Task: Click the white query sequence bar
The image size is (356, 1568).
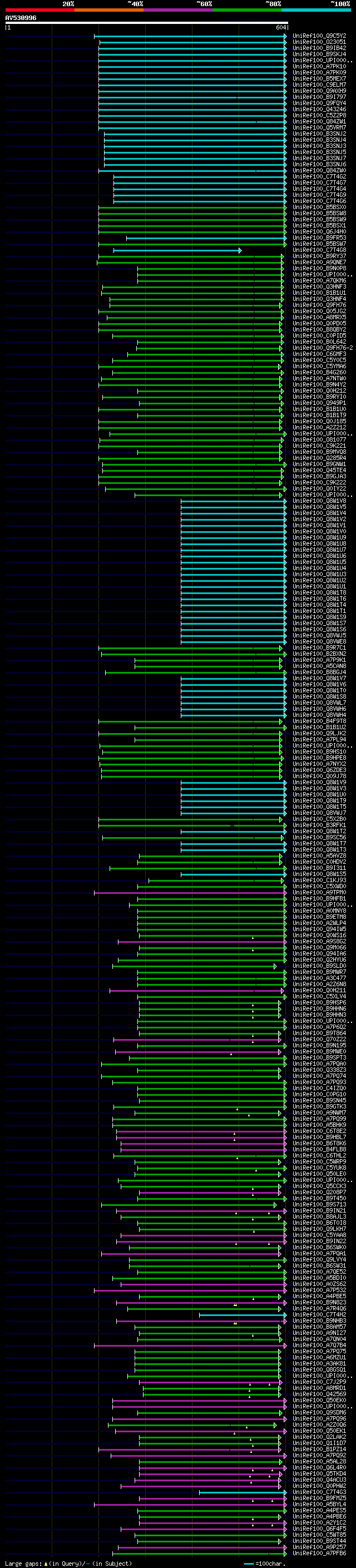Action: tap(147, 22)
